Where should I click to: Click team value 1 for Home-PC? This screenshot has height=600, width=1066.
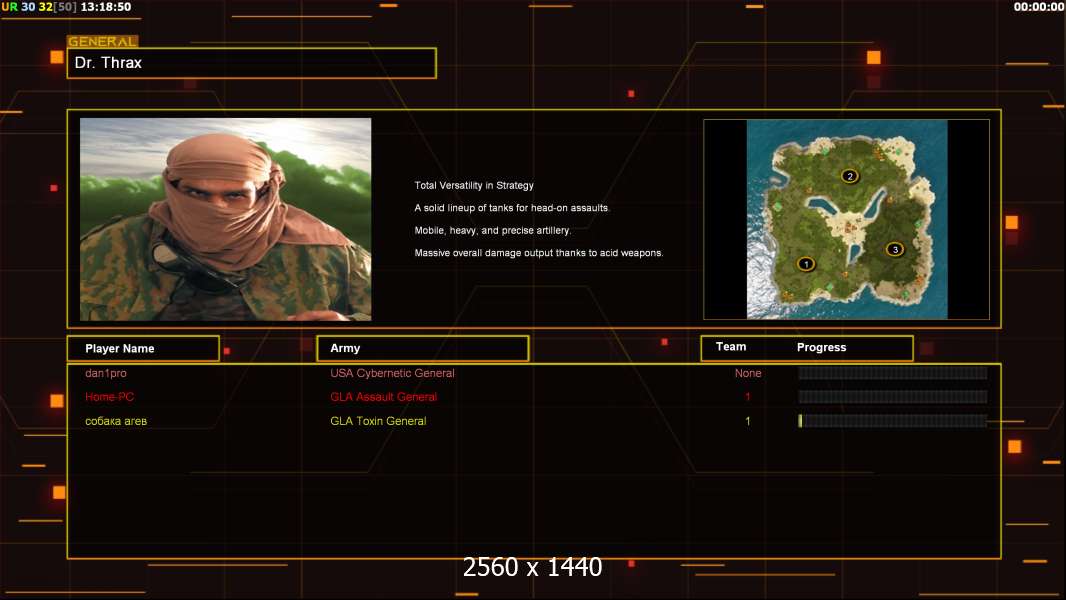pyautogui.click(x=748, y=397)
